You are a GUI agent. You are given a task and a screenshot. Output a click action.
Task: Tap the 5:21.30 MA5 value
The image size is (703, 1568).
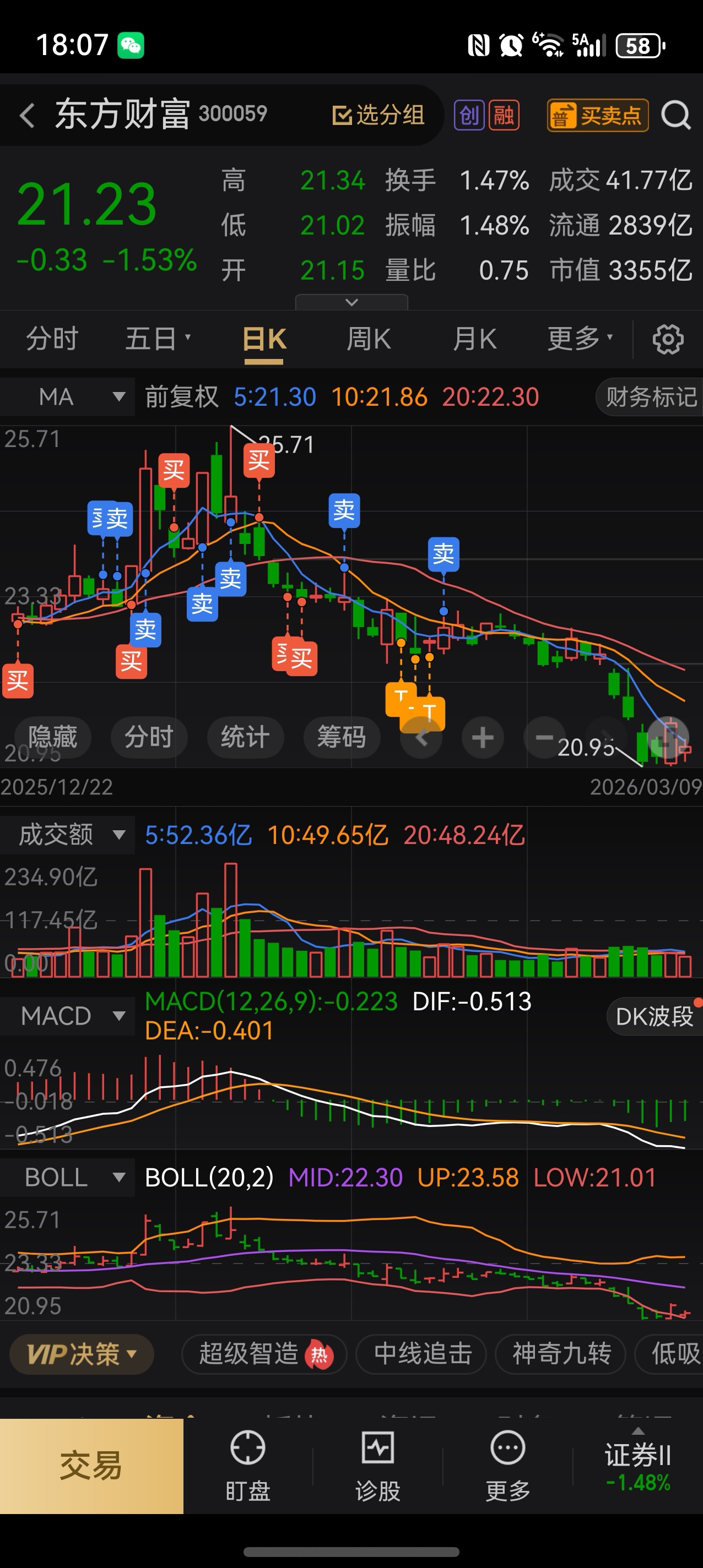[x=275, y=397]
